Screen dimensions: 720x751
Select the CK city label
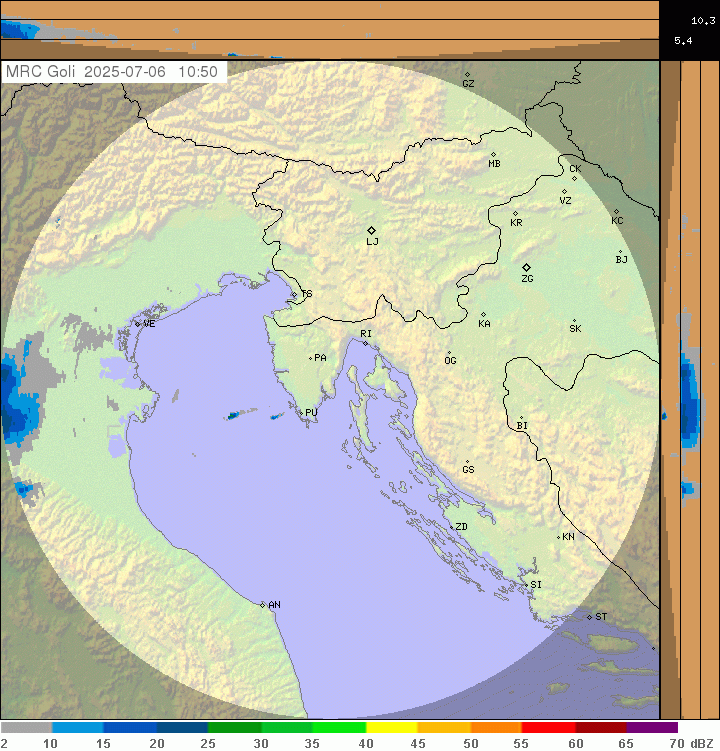point(575,169)
